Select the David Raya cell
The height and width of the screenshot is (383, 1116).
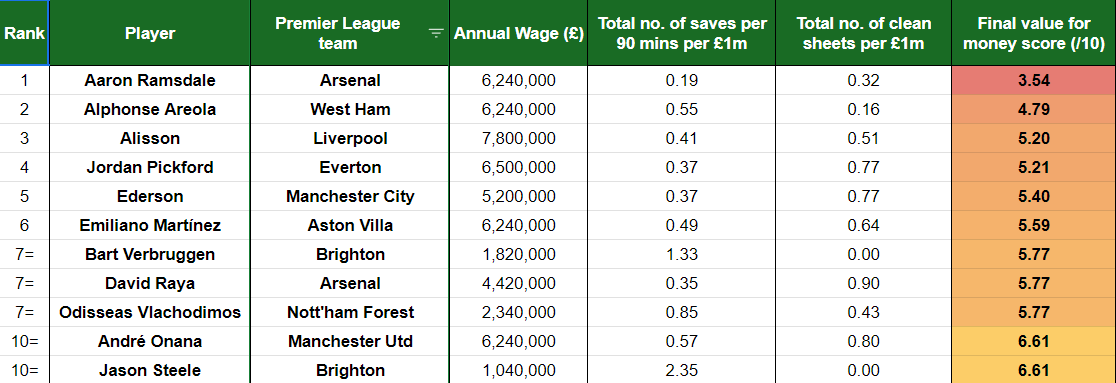click(x=150, y=283)
